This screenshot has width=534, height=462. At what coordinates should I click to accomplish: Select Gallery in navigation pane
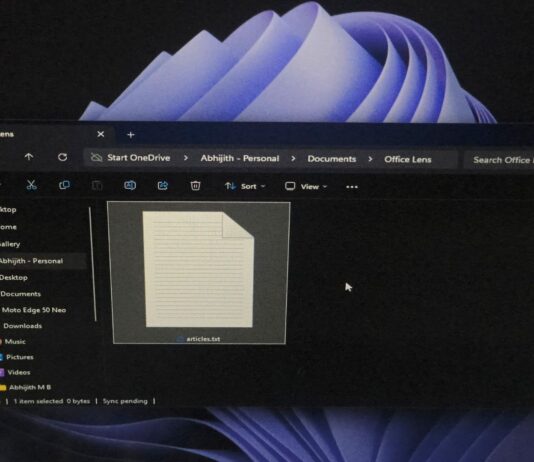pyautogui.click(x=10, y=244)
